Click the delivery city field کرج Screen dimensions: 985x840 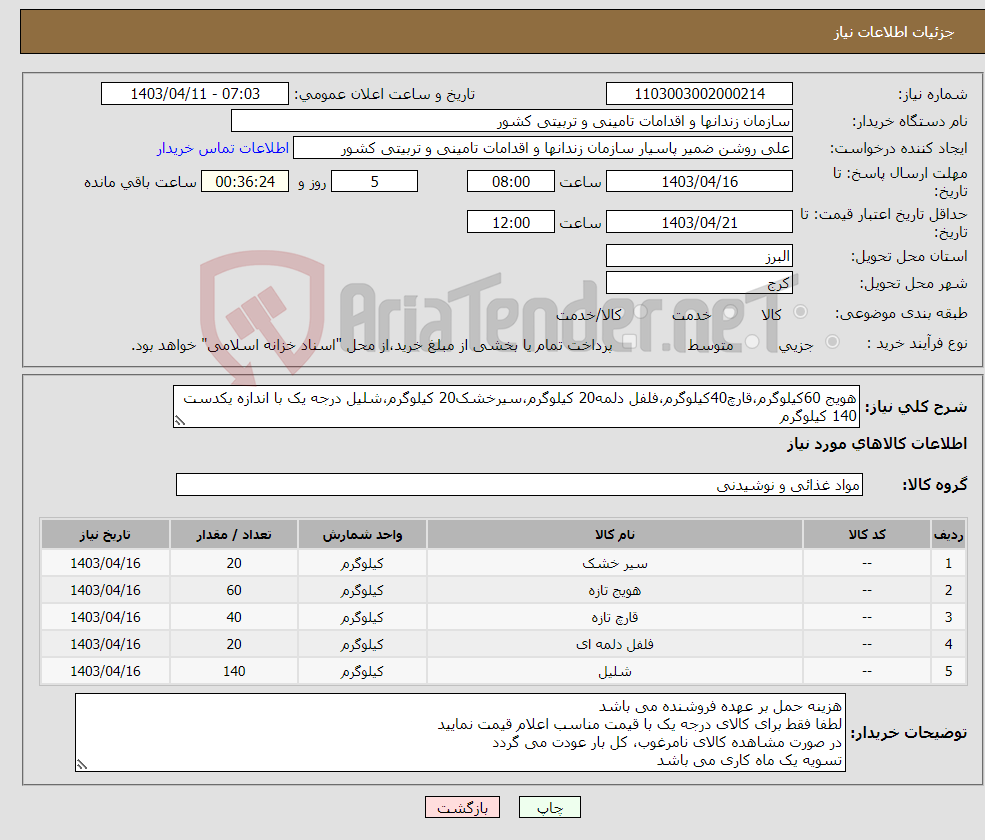(x=699, y=283)
